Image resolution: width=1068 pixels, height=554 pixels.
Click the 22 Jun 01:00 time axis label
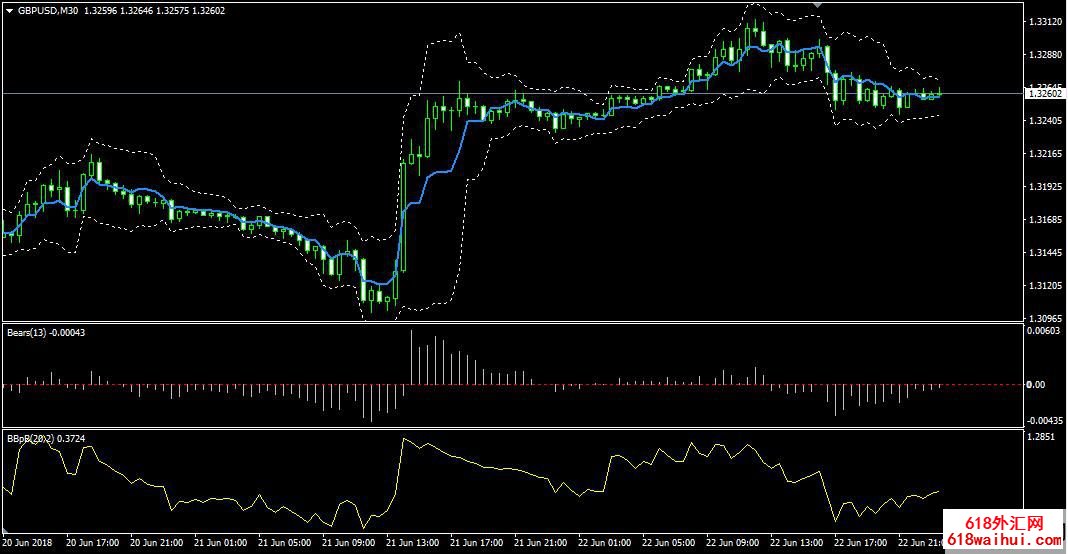click(604, 543)
